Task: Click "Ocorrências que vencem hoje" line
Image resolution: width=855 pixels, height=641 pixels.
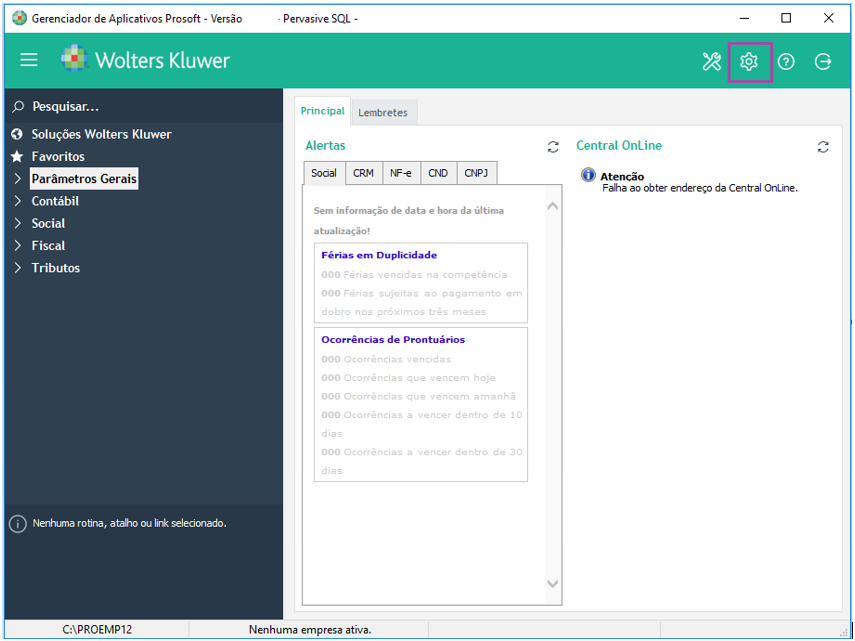Action: coord(408,378)
